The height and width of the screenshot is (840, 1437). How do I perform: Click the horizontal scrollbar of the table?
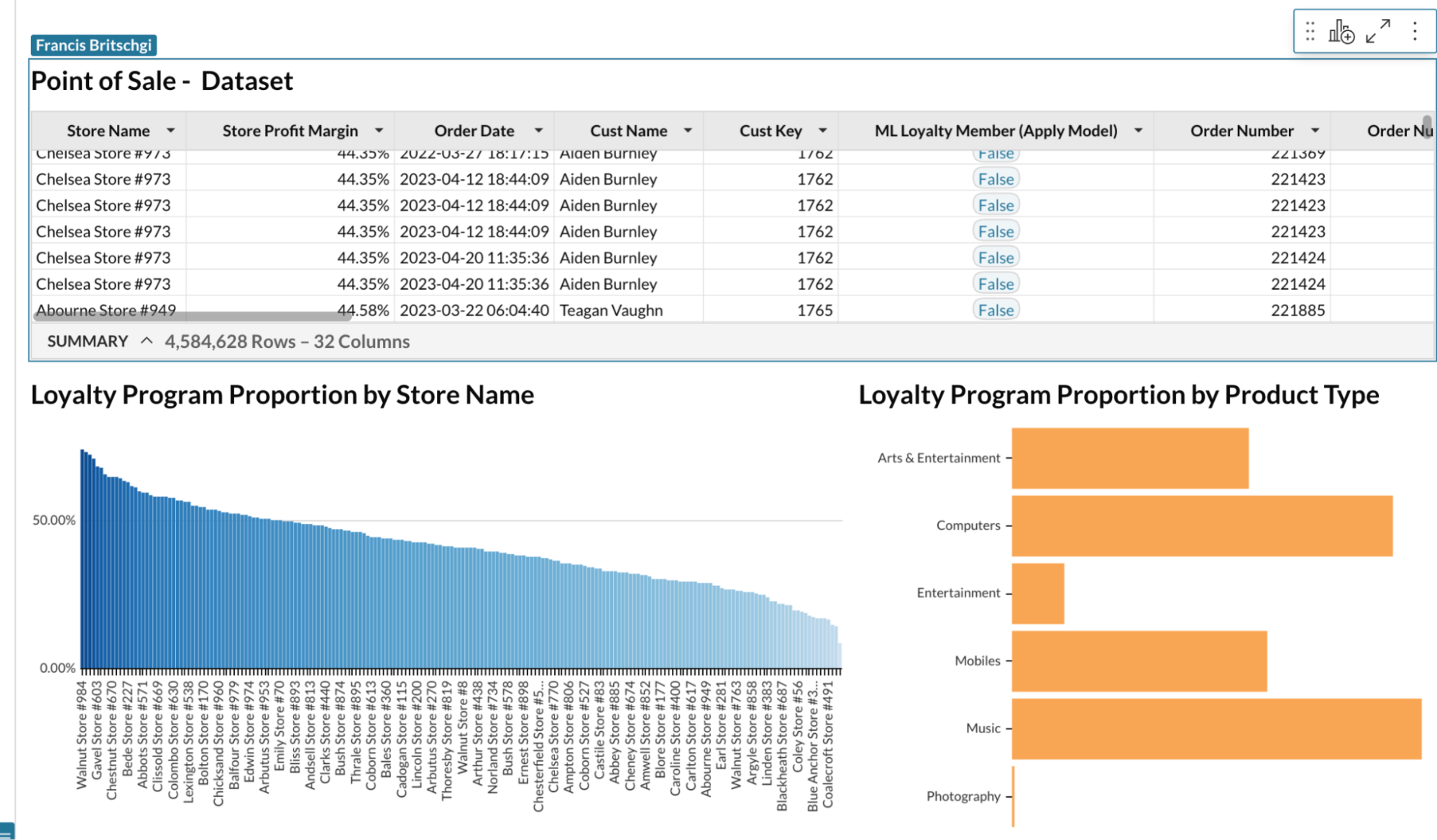tap(192, 316)
